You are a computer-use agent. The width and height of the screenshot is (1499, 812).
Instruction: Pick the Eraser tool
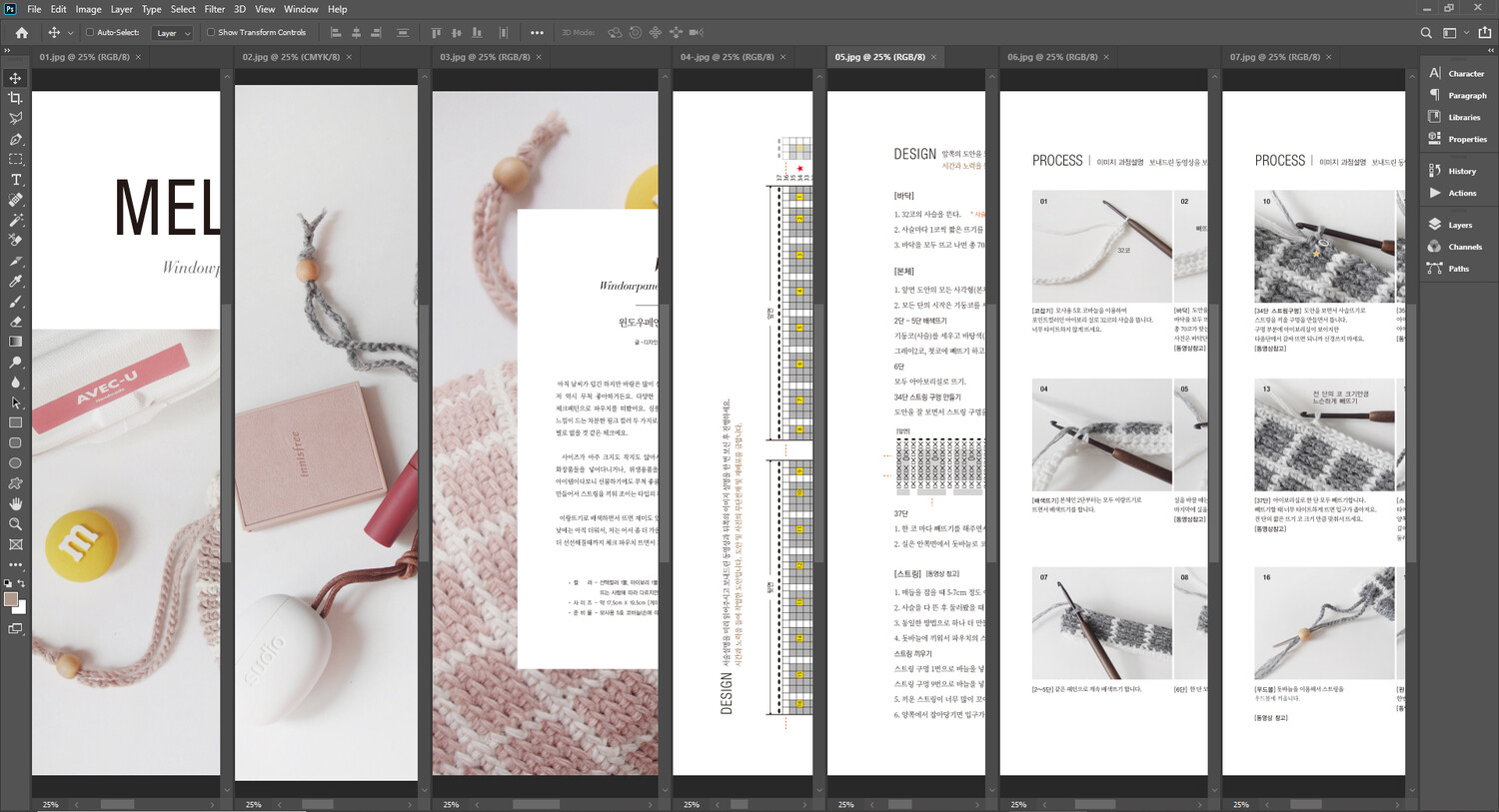pos(15,322)
